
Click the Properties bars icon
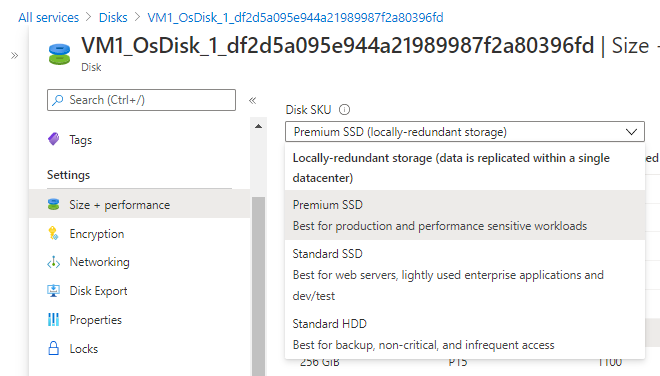pos(53,320)
